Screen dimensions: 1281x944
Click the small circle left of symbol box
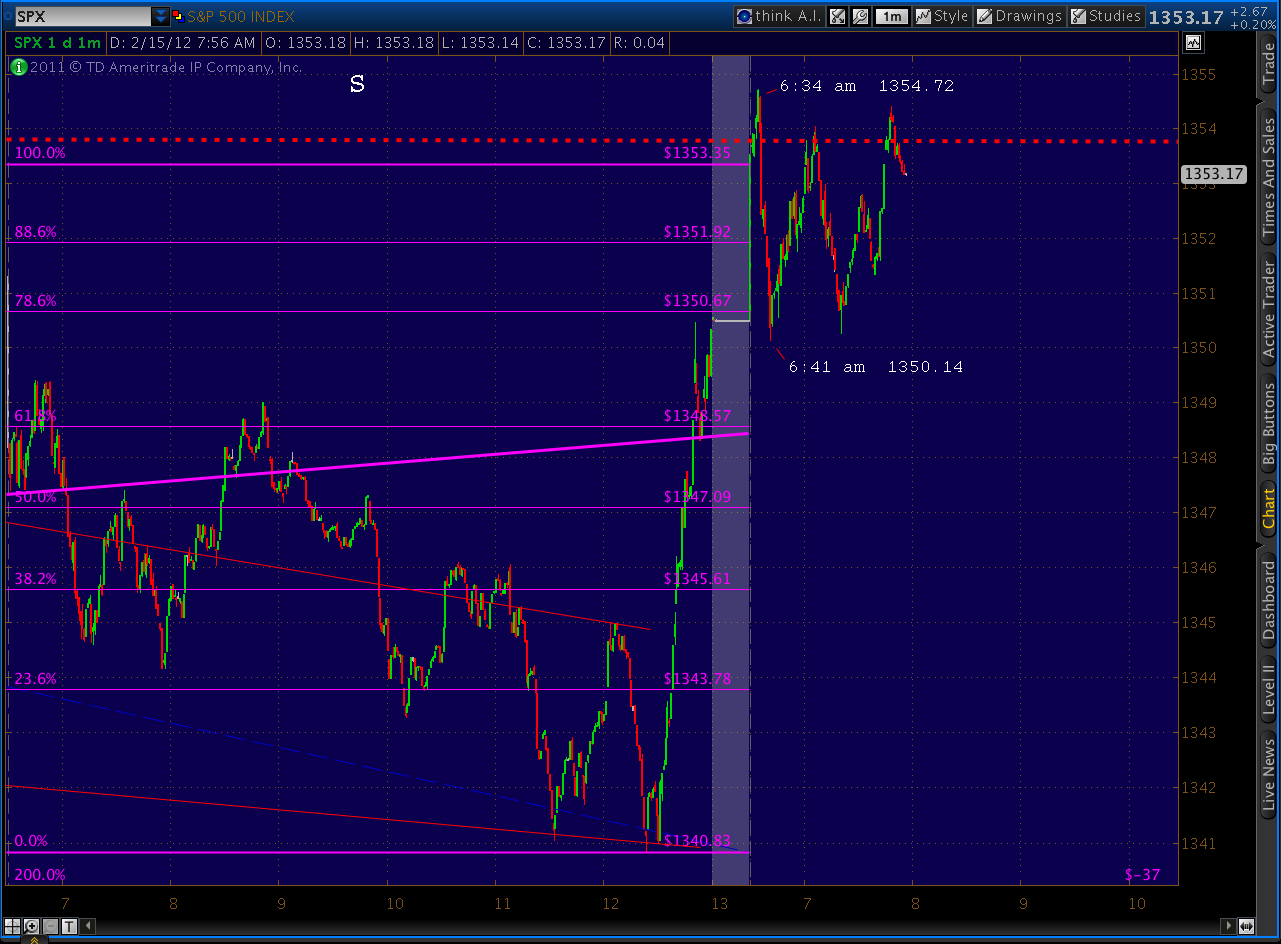coord(6,16)
